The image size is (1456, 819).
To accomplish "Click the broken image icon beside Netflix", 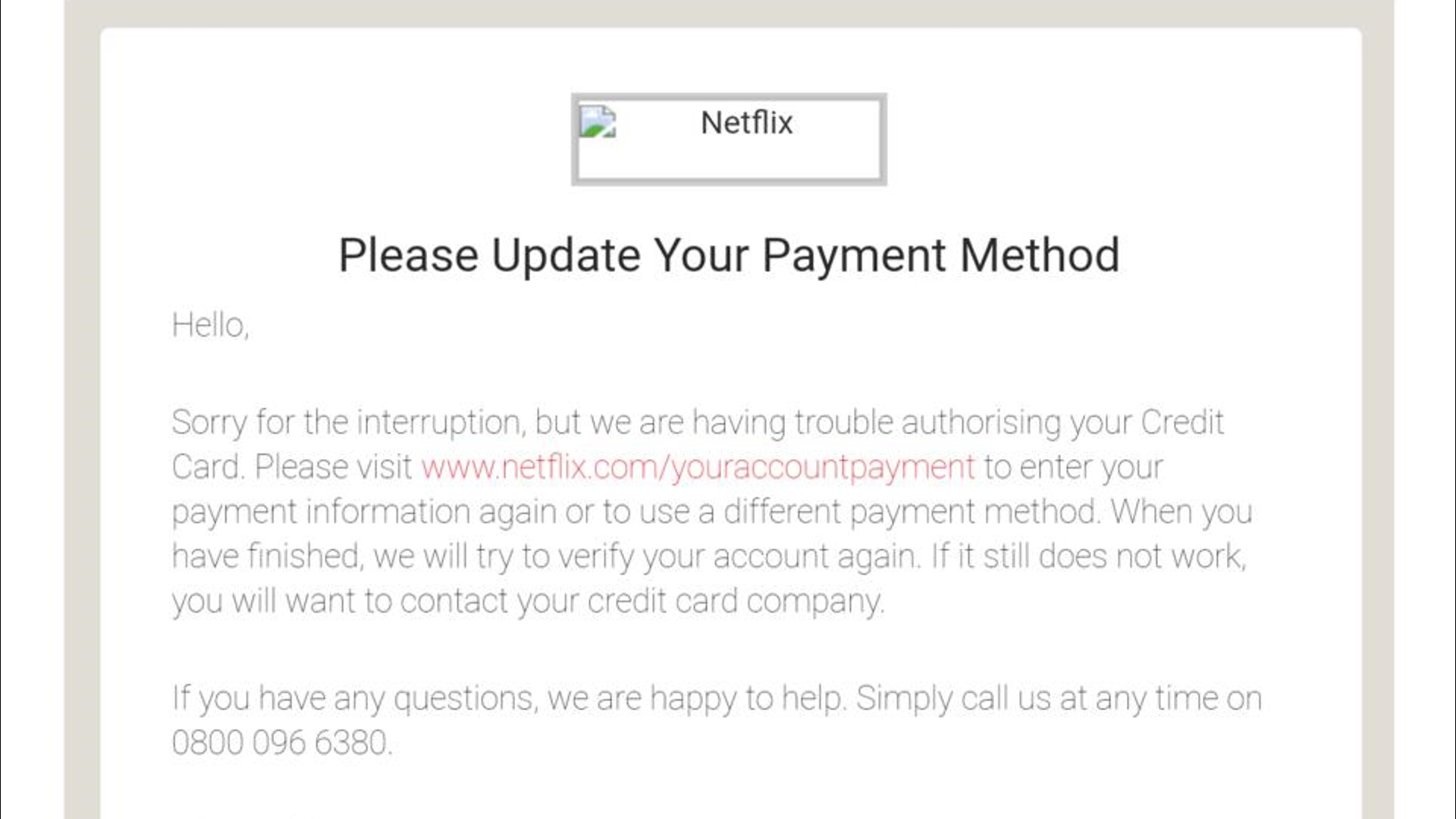I will 598,122.
